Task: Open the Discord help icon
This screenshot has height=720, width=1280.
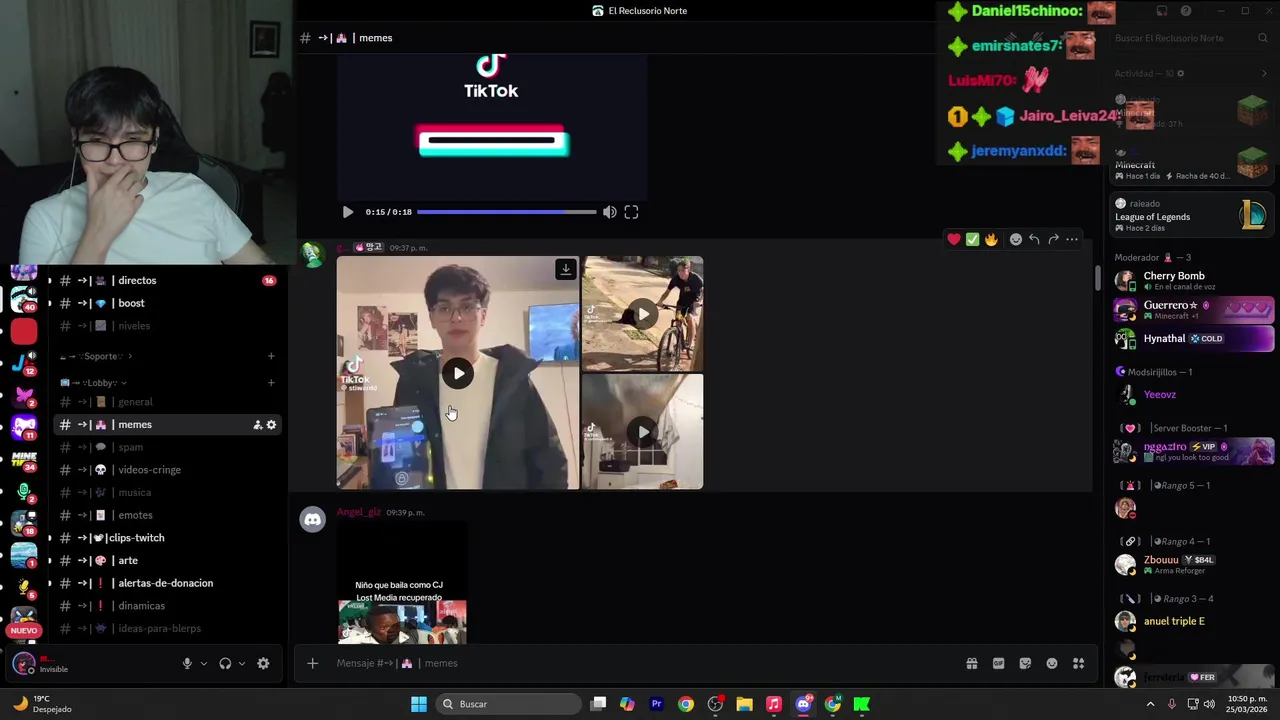Action: [1186, 11]
